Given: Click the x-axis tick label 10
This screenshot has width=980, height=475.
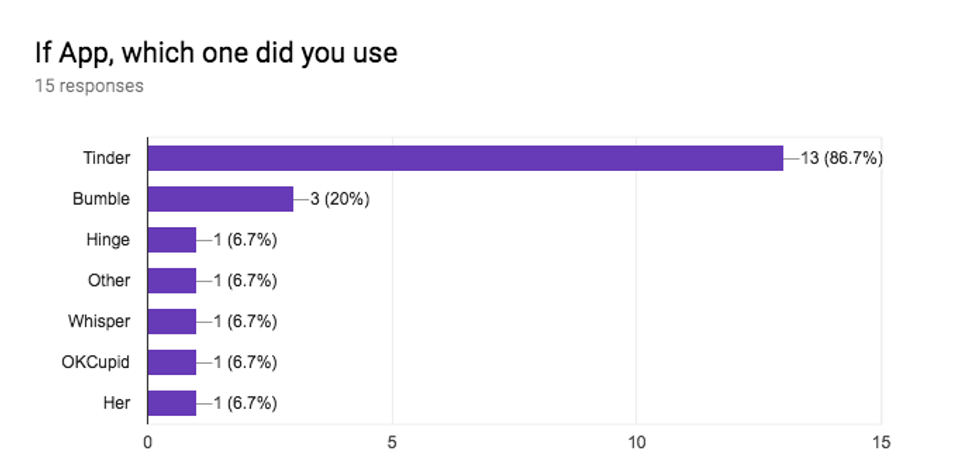Looking at the screenshot, I should tap(636, 441).
